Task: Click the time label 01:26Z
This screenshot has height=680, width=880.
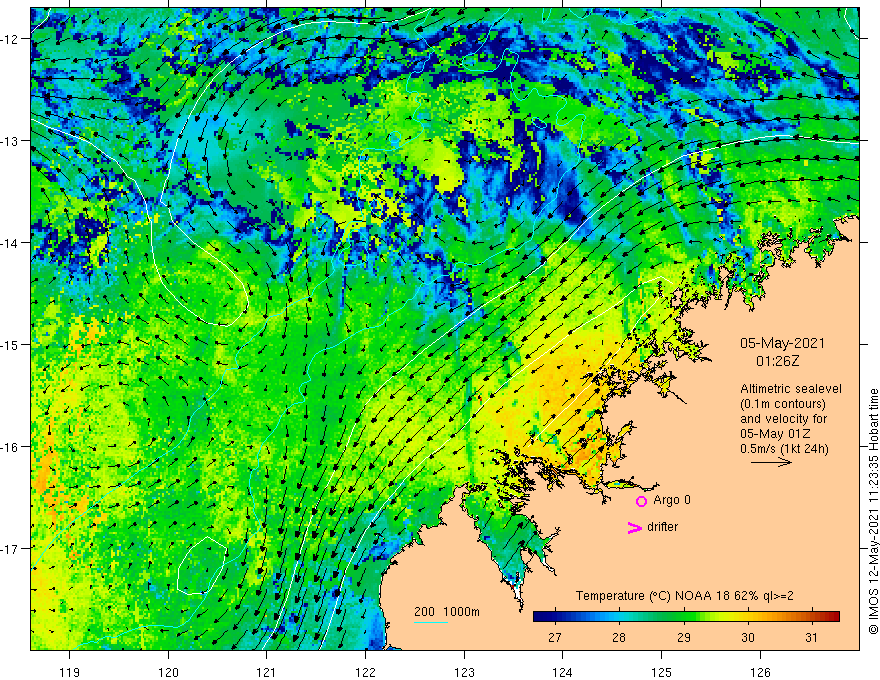Action: 777,361
